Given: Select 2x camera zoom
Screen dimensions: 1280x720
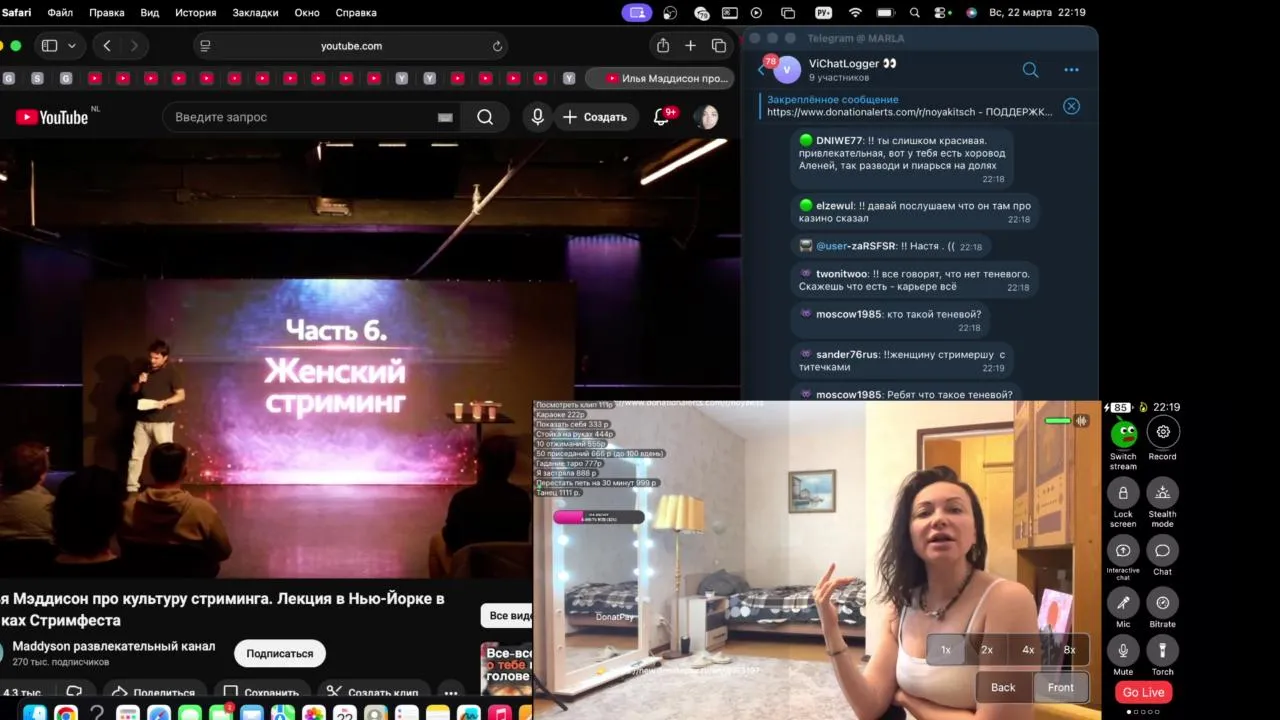Looking at the screenshot, I should tap(987, 650).
